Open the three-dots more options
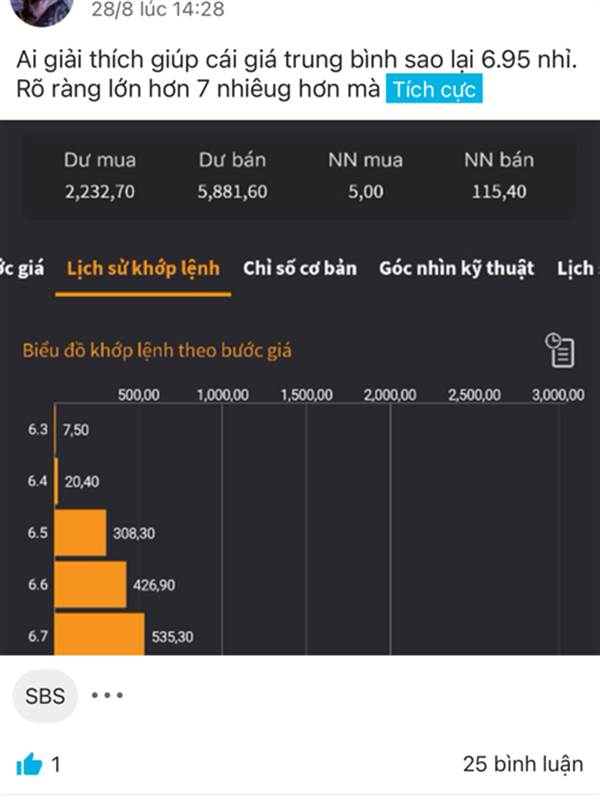Screen dimensions: 600x800 click(108, 695)
